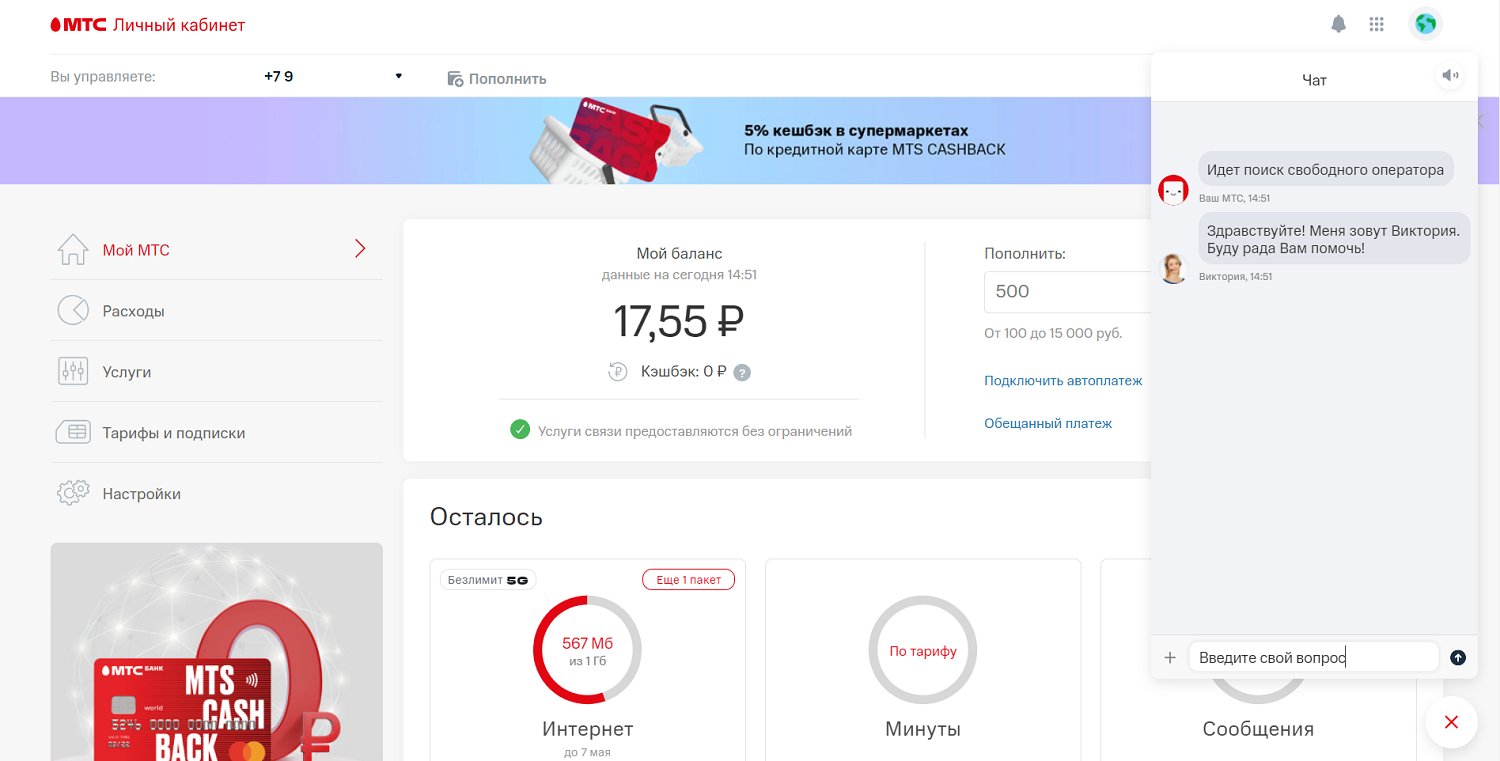Mute chat sound with speaker icon

1450,76
